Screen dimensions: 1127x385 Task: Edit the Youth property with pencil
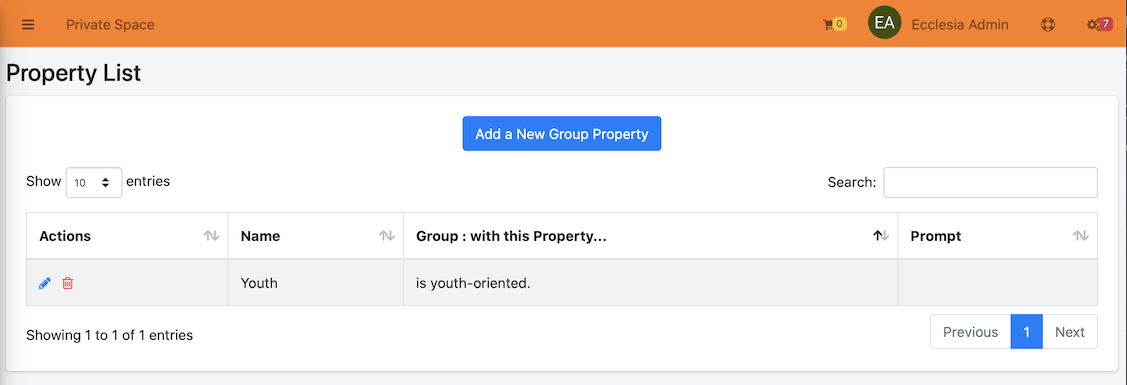(45, 283)
